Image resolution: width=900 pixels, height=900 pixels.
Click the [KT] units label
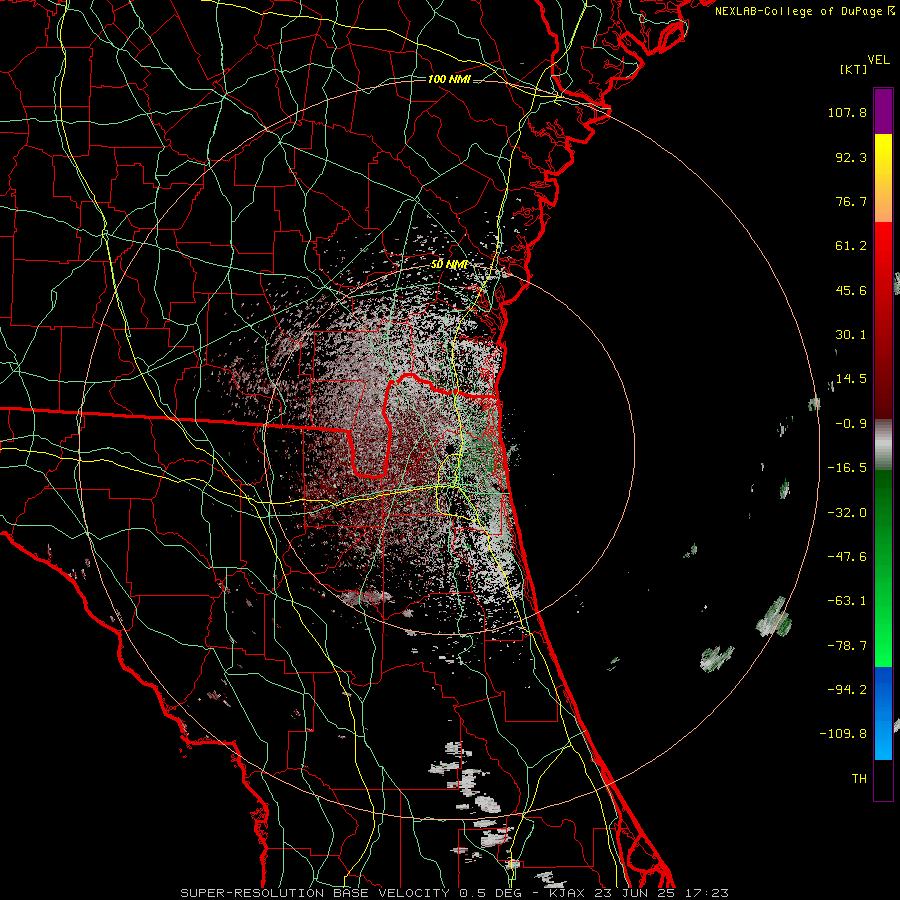pyautogui.click(x=853, y=70)
